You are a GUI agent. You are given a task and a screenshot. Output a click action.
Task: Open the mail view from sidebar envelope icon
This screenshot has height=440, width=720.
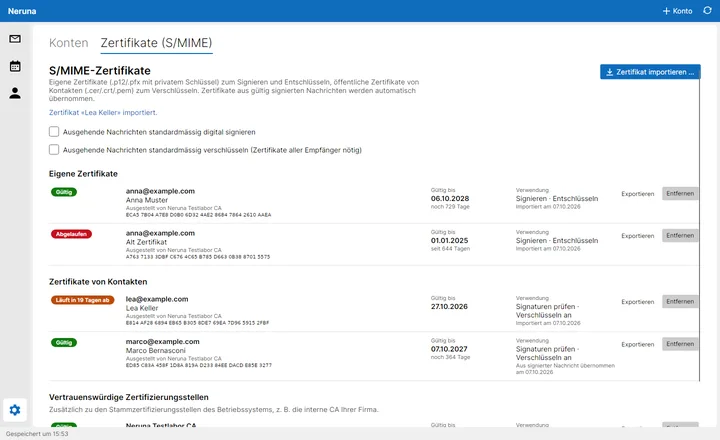pyautogui.click(x=15, y=39)
